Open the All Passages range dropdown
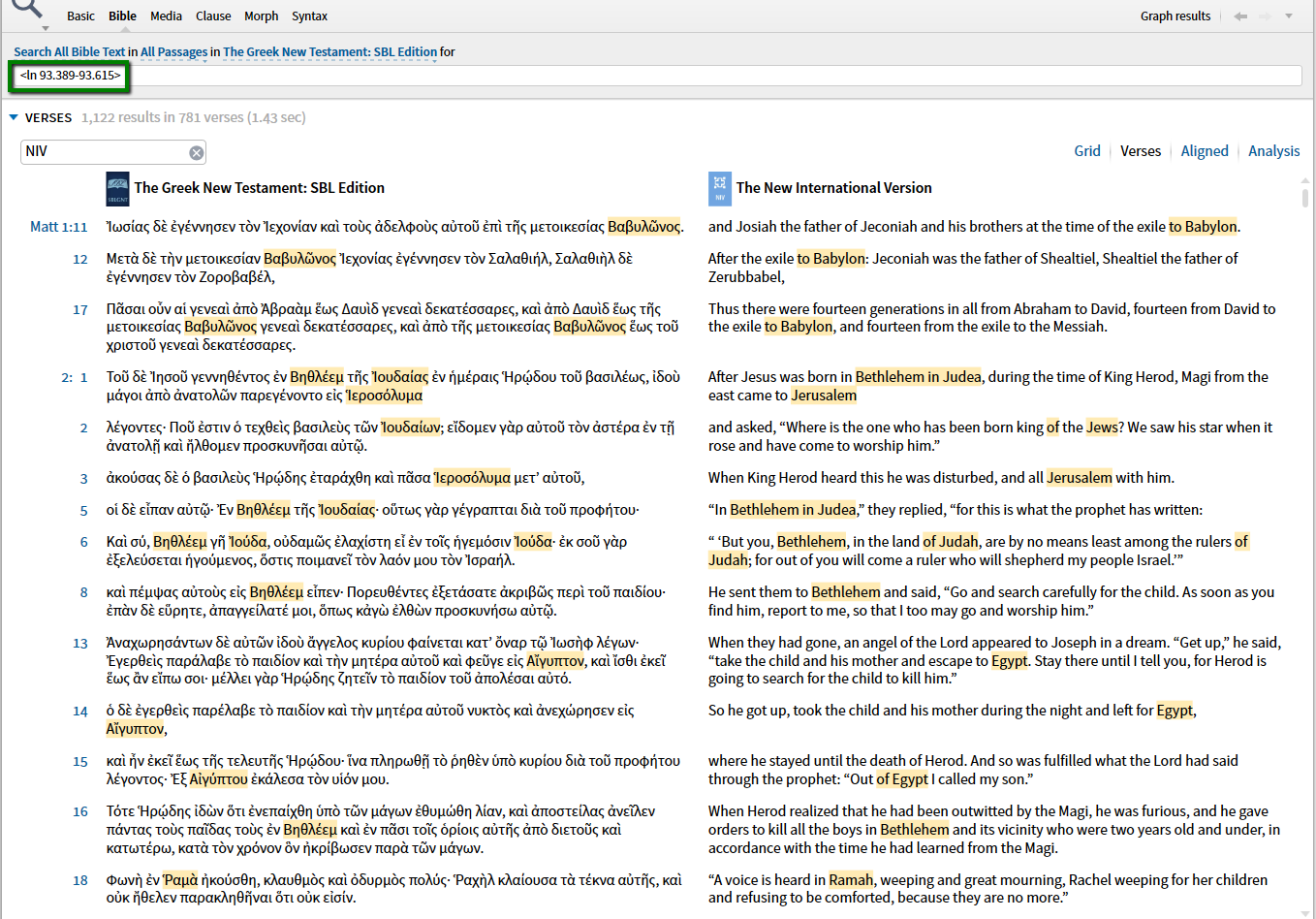The width and height of the screenshot is (1316, 919). 173,52
